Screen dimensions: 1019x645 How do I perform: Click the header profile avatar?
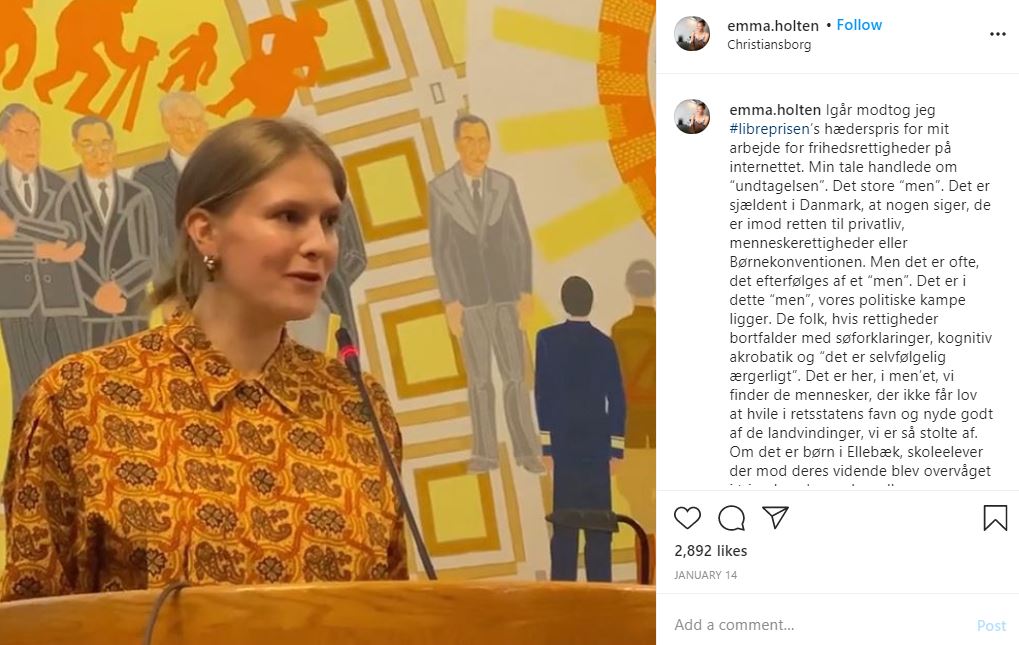pyautogui.click(x=692, y=34)
